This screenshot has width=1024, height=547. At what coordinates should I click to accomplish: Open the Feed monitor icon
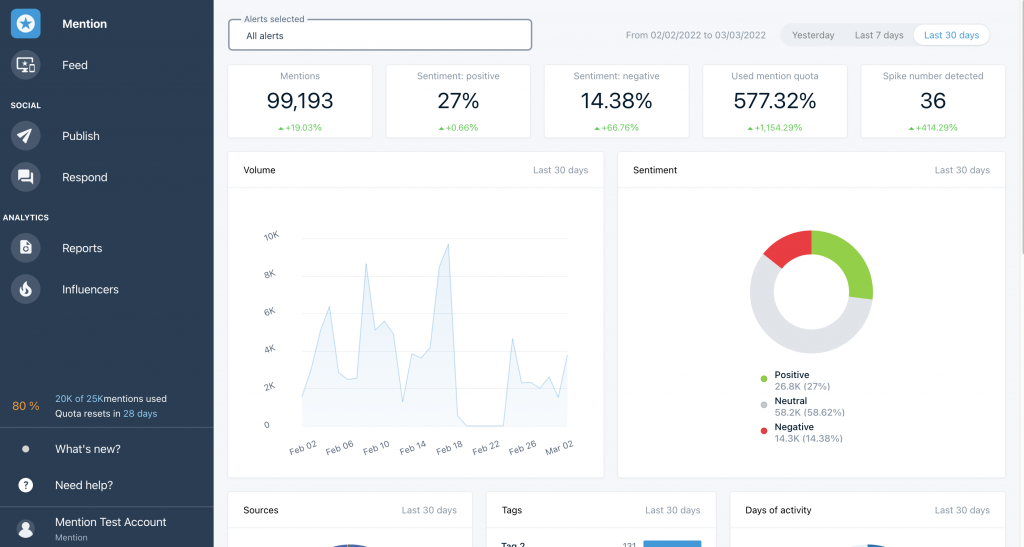[25, 65]
